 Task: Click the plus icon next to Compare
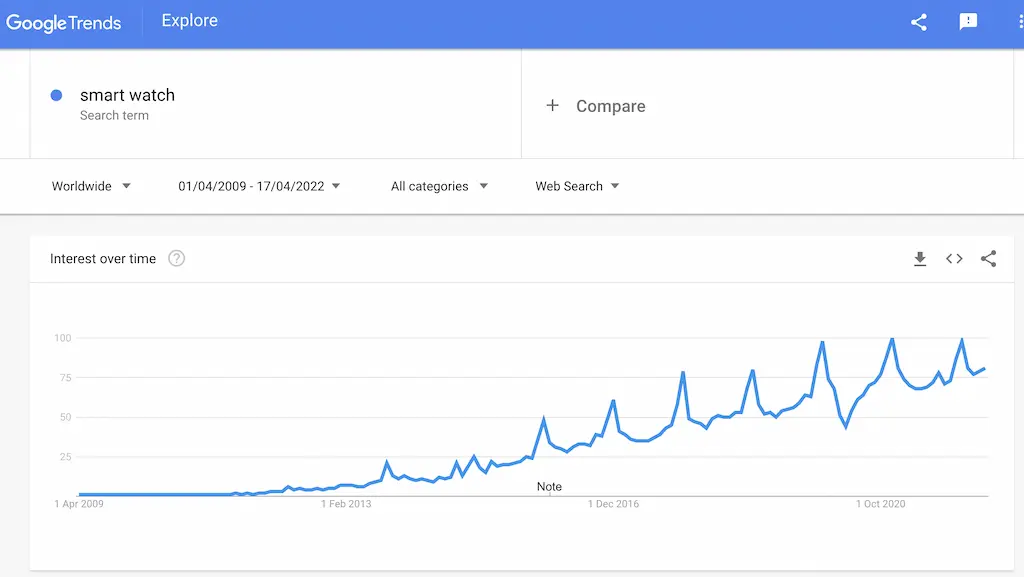point(552,105)
